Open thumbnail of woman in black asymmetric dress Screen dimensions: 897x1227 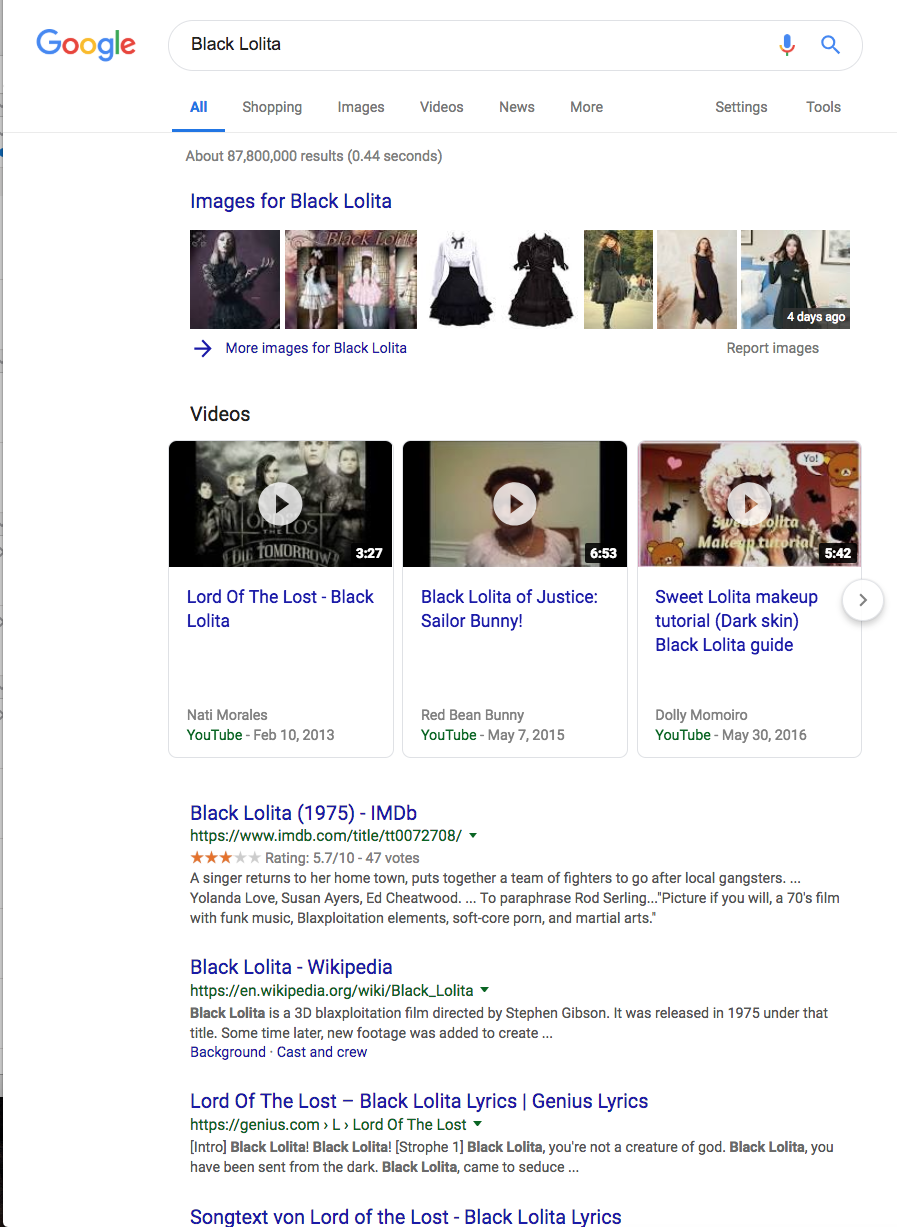[697, 279]
